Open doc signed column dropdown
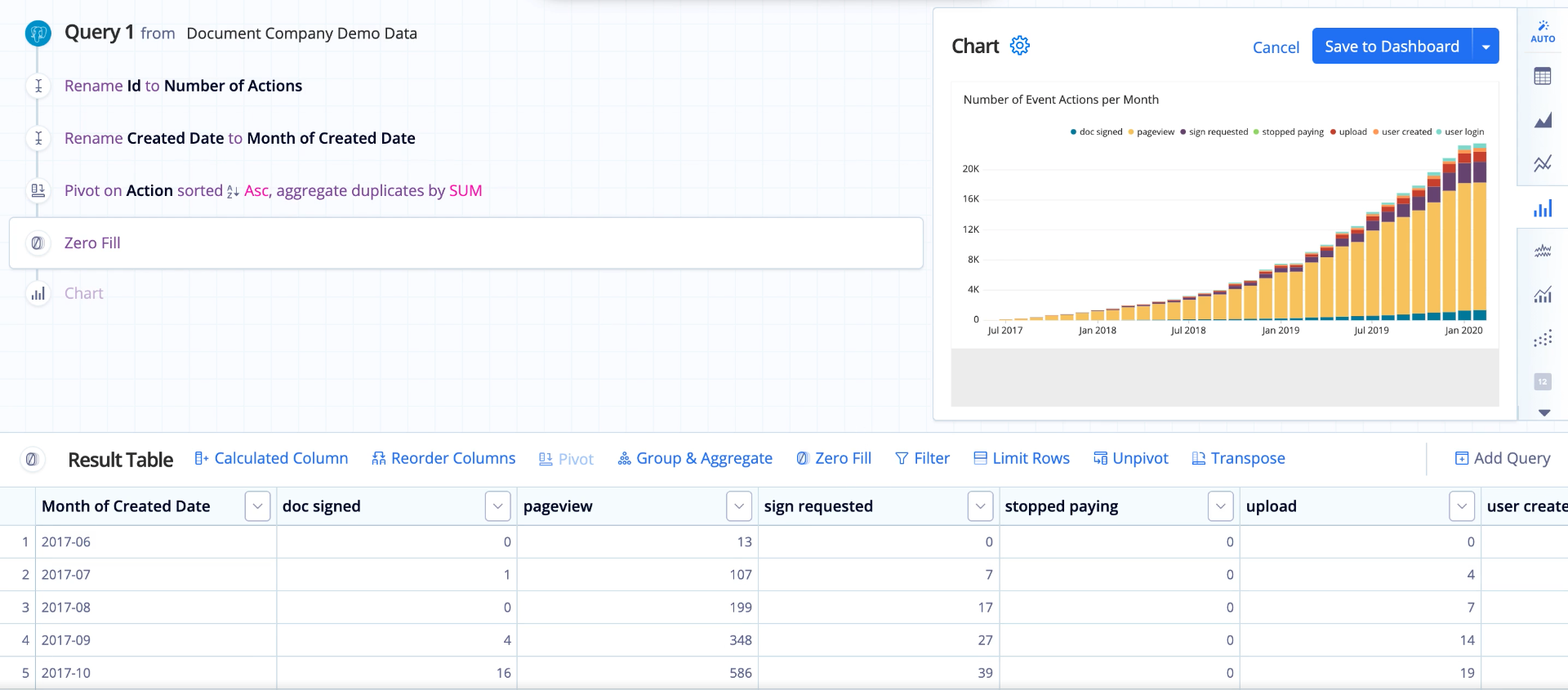Image resolution: width=1568 pixels, height=690 pixels. 498,506
